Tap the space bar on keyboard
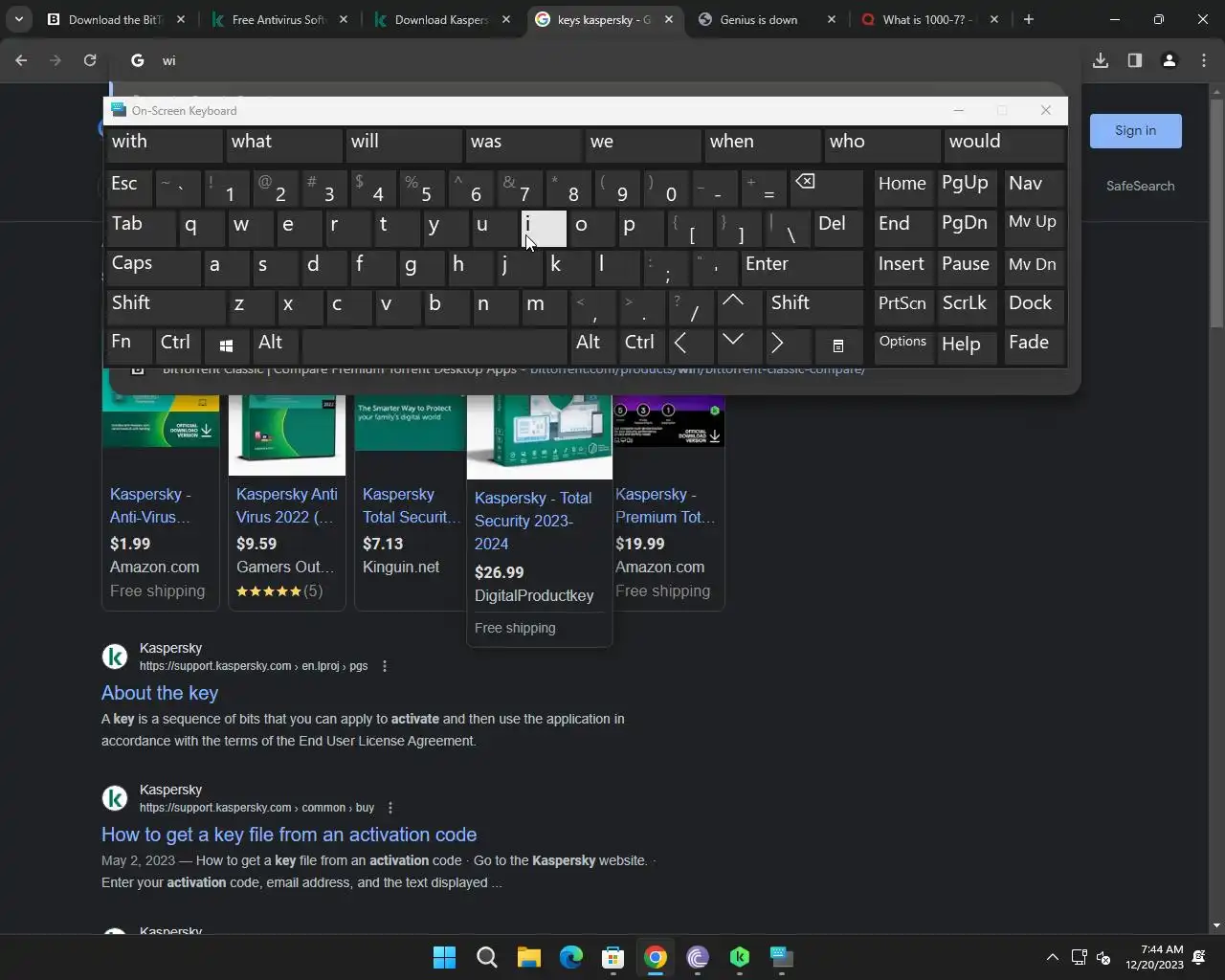Image resolution: width=1225 pixels, height=980 pixels. [x=434, y=345]
